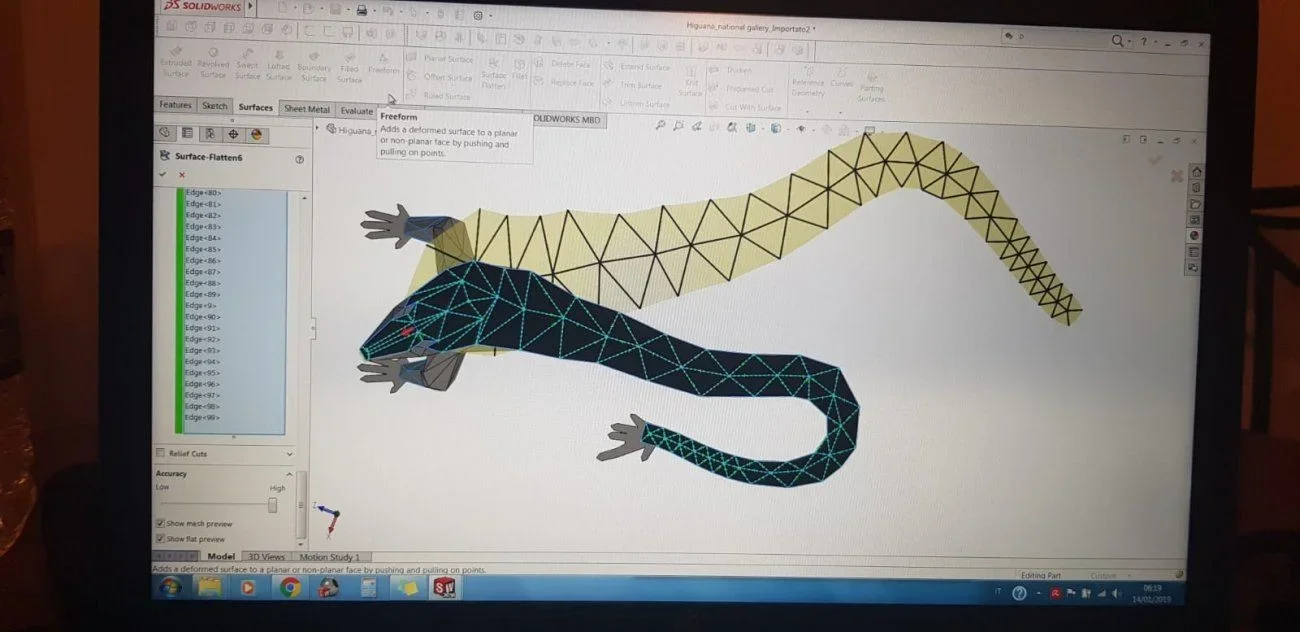Select the Freeform surface tool
The width and height of the screenshot is (1300, 632).
click(x=383, y=63)
